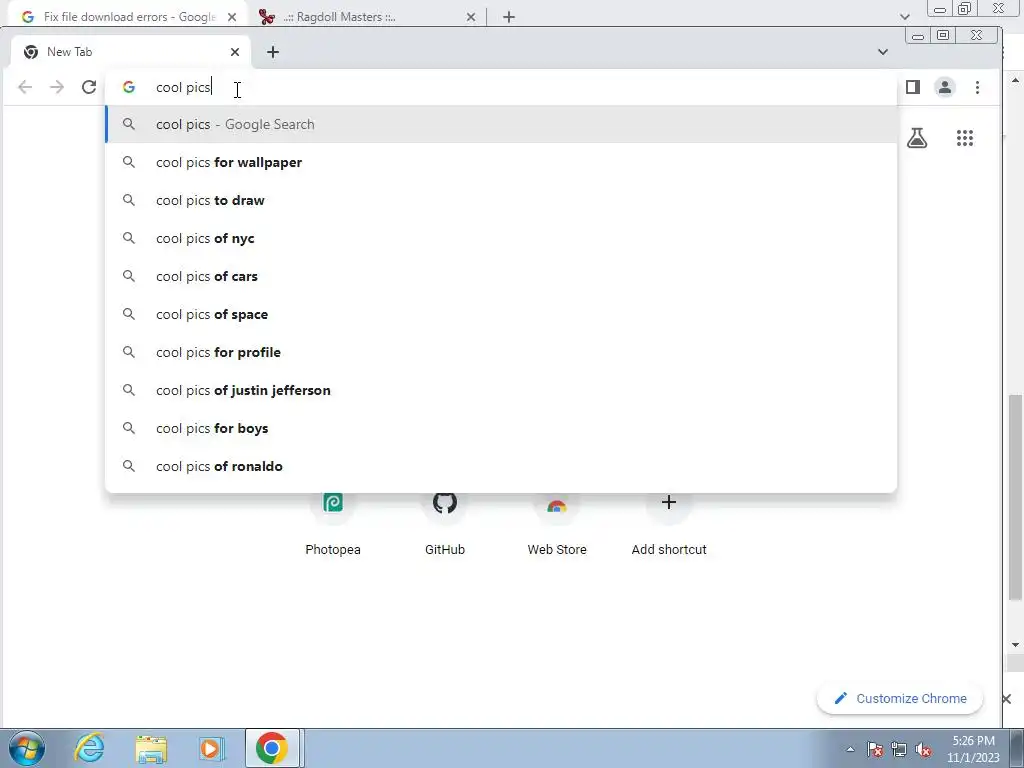Open the Windows Start menu
The image size is (1024, 768).
(x=27, y=748)
